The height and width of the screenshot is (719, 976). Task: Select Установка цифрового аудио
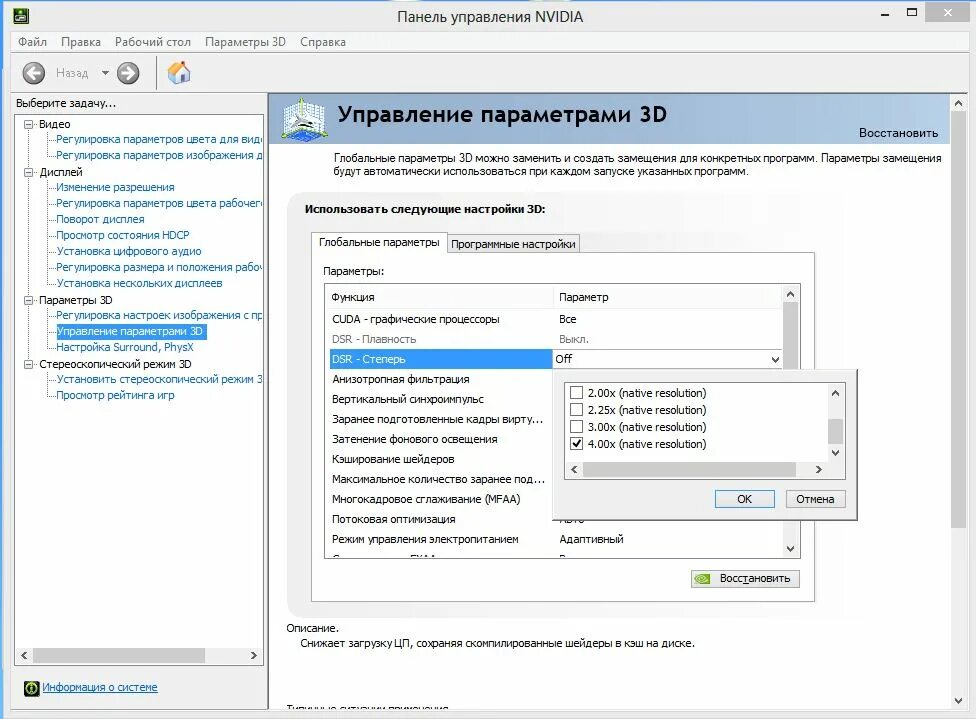pos(129,251)
